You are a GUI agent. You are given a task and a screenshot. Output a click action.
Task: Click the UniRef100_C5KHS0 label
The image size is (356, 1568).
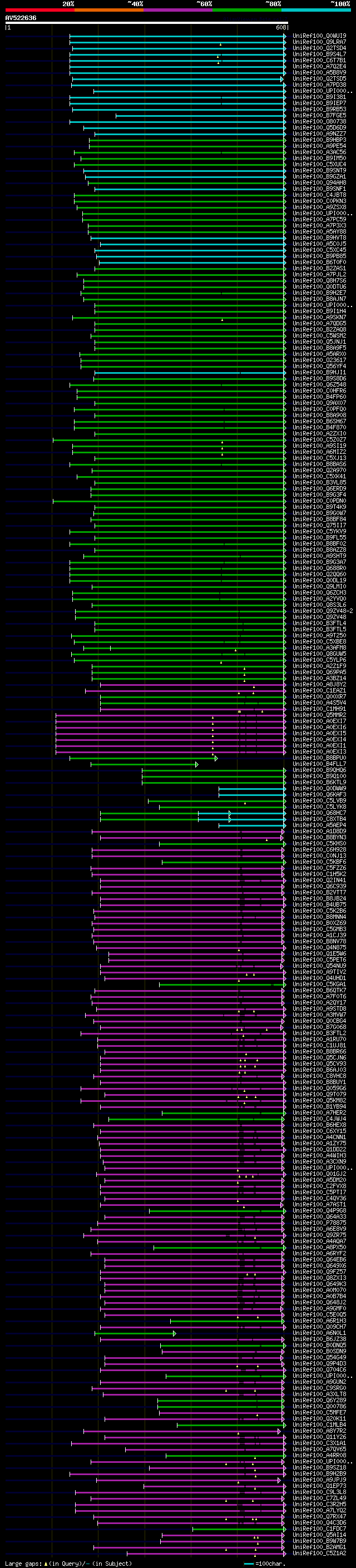pos(319,844)
